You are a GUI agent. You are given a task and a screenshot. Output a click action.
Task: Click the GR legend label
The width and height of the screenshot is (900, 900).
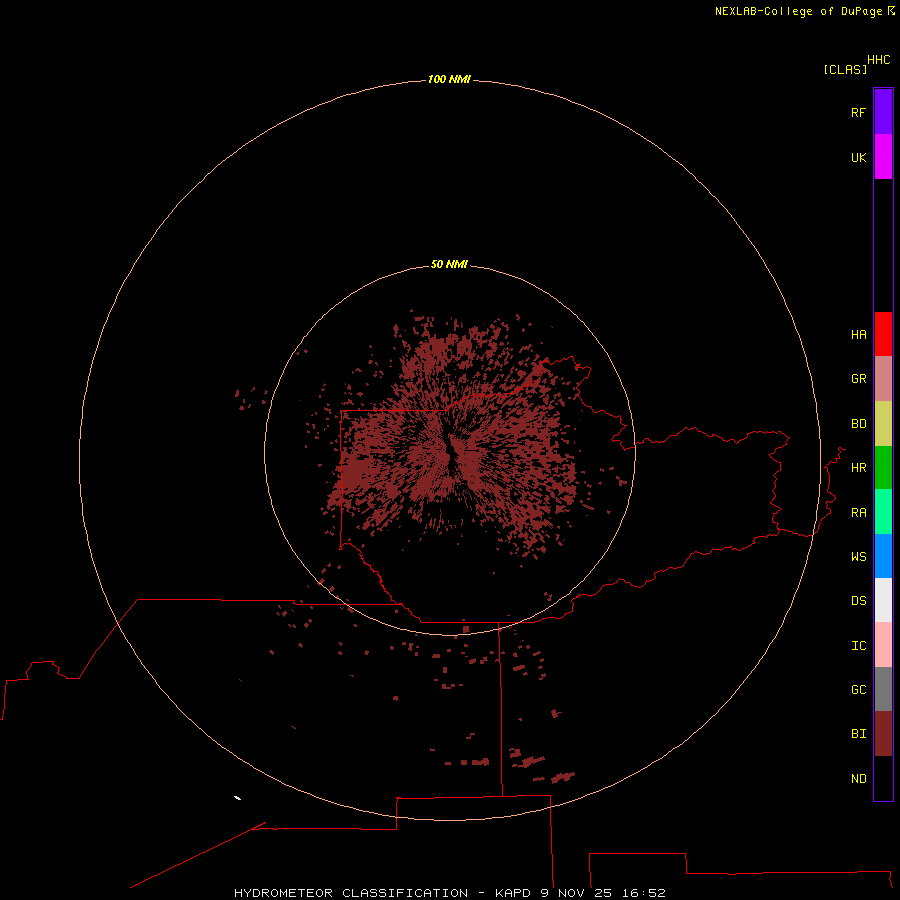858,379
